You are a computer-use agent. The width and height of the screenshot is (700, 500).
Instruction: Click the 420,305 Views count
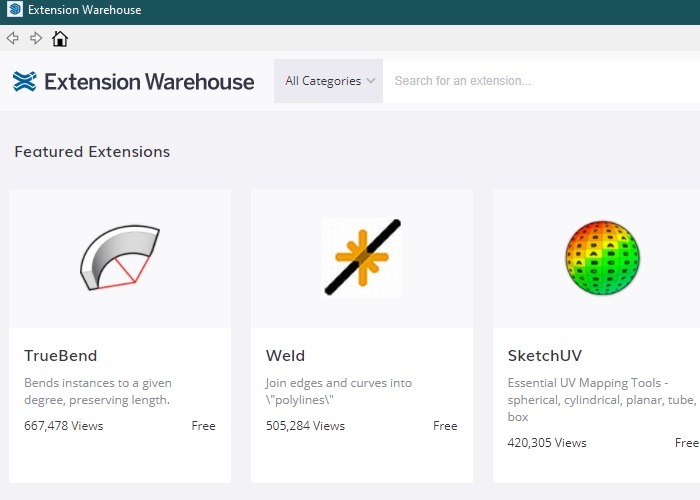tap(547, 443)
